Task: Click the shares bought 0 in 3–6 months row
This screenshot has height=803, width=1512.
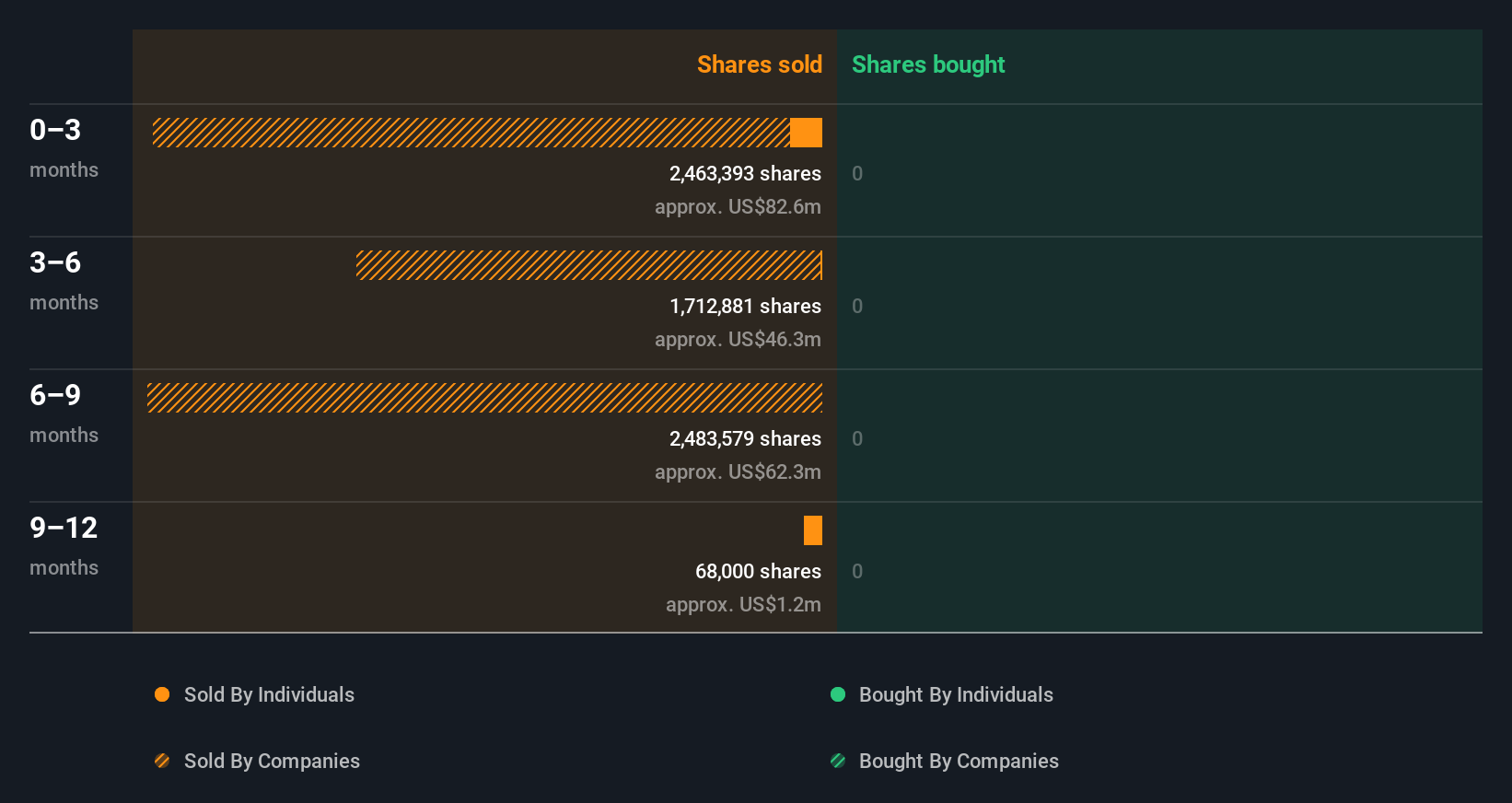Action: coord(857,307)
